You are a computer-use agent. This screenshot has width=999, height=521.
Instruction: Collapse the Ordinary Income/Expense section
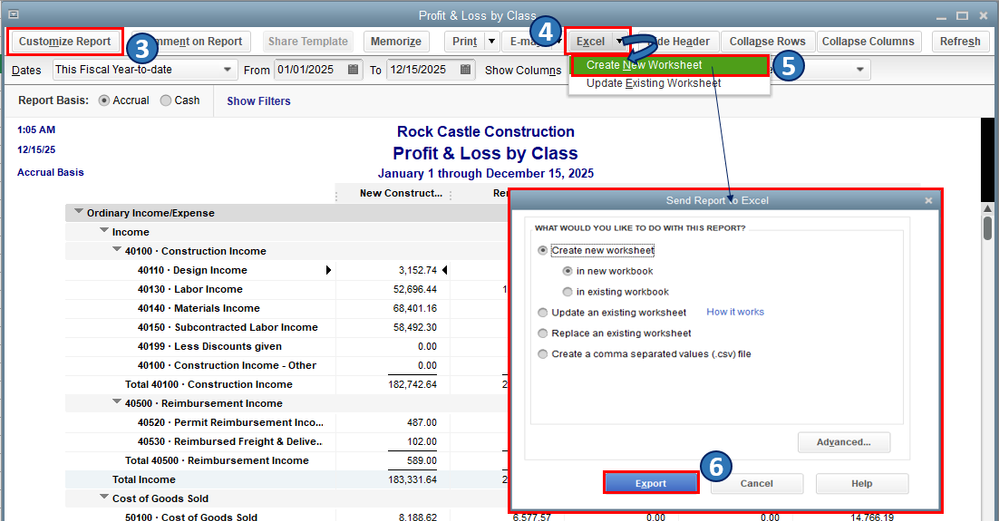click(78, 211)
